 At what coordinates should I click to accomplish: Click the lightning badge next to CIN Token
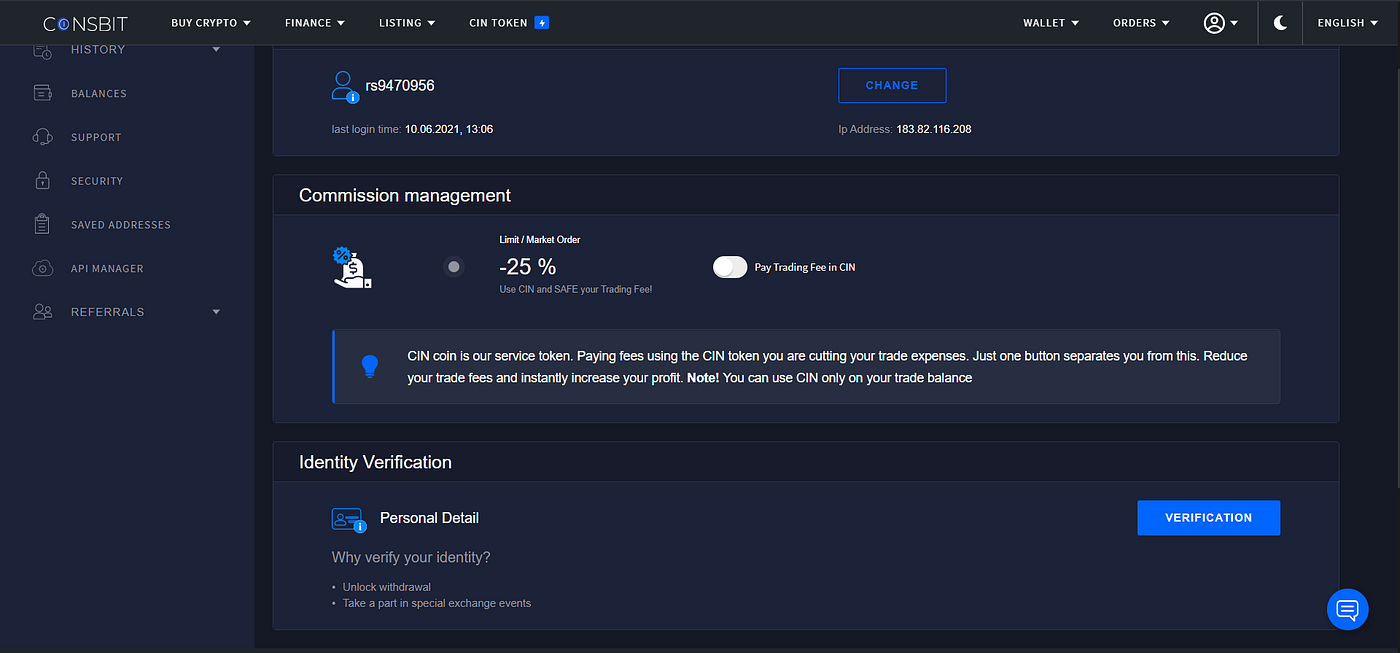[542, 22]
